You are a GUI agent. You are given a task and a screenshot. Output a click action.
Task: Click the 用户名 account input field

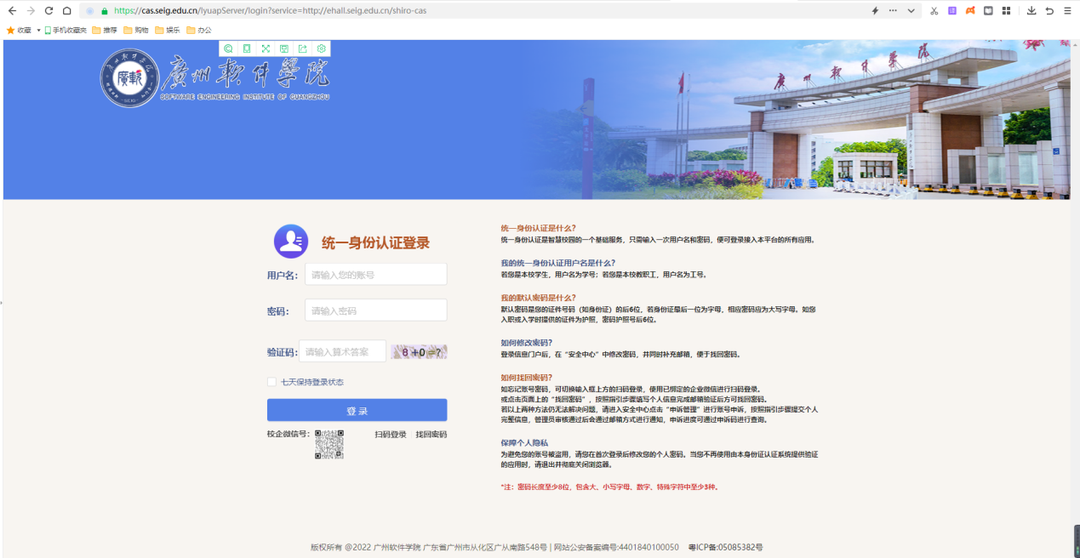375,274
